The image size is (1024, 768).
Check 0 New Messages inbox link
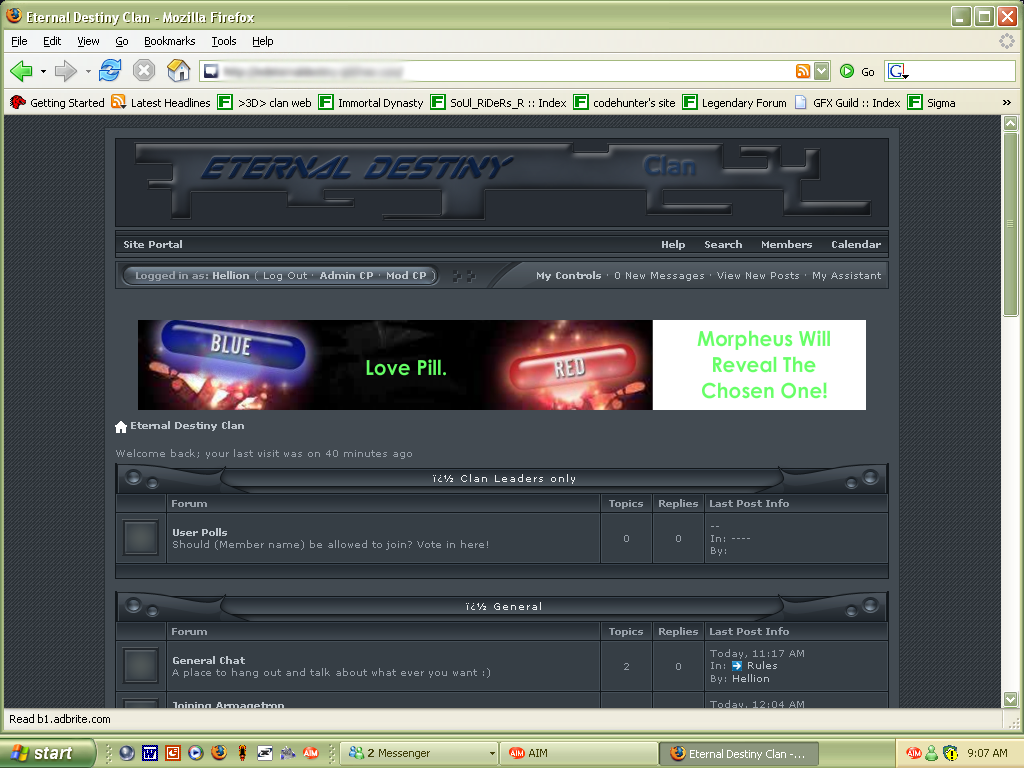(x=659, y=276)
